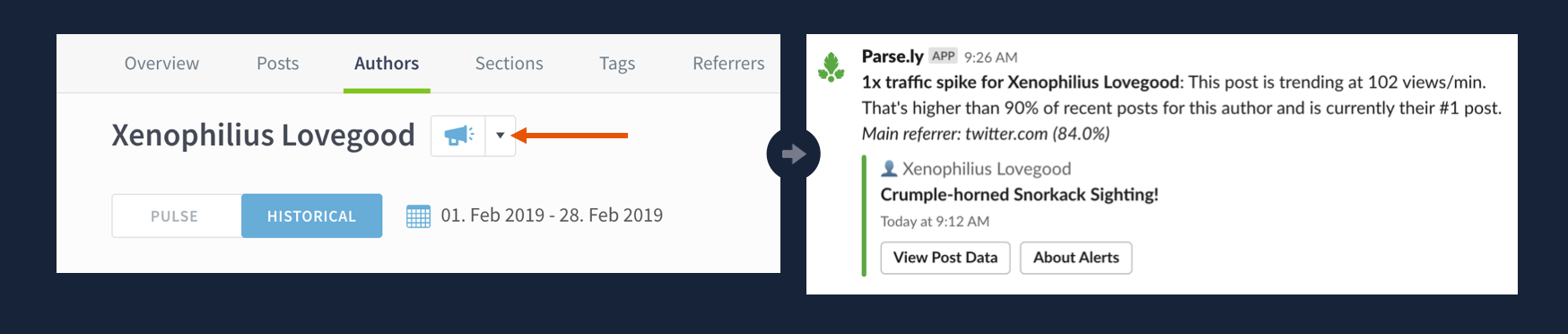Viewport: 1568px width, 334px height.
Task: Open the Tags tab
Action: point(617,64)
